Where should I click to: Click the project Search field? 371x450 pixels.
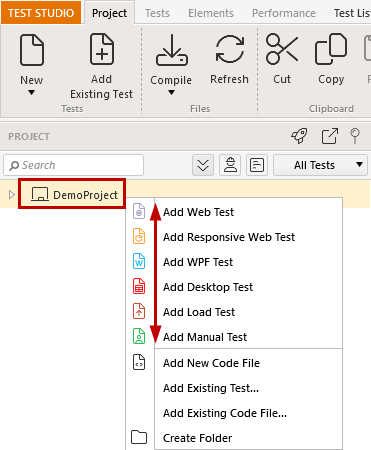(x=74, y=165)
